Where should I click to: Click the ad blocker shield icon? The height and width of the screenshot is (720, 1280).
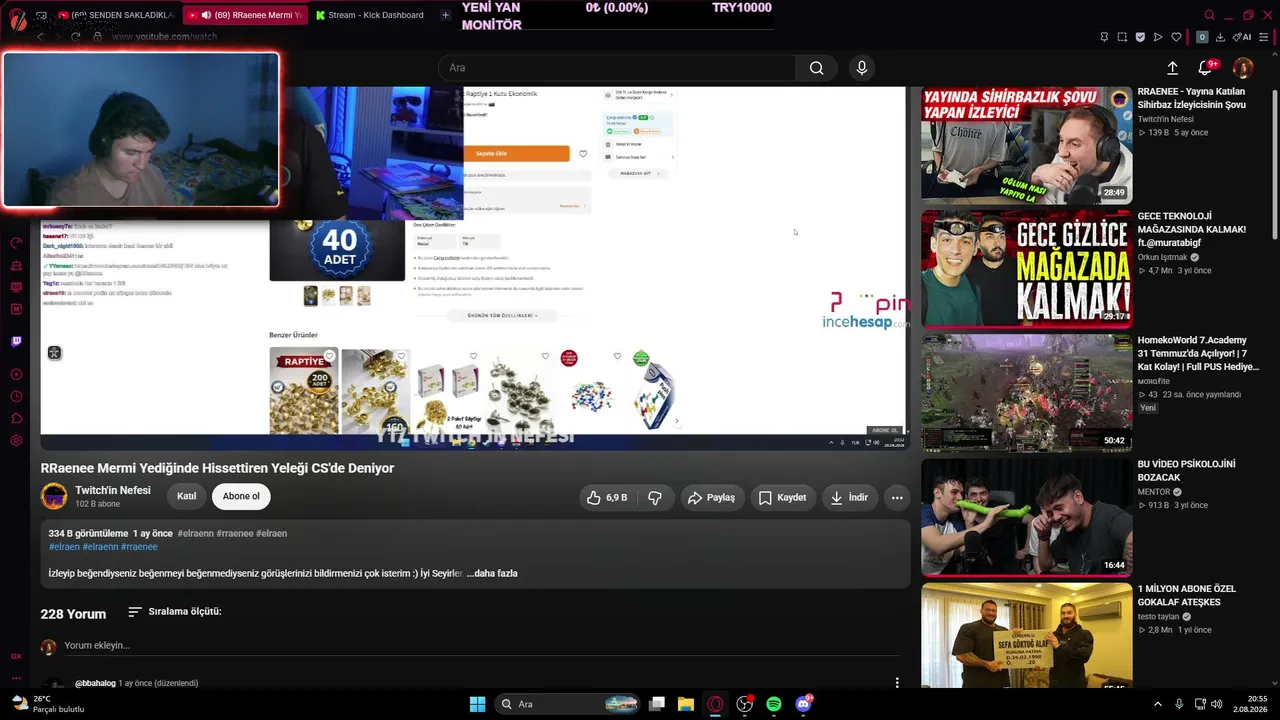[x=1140, y=37]
